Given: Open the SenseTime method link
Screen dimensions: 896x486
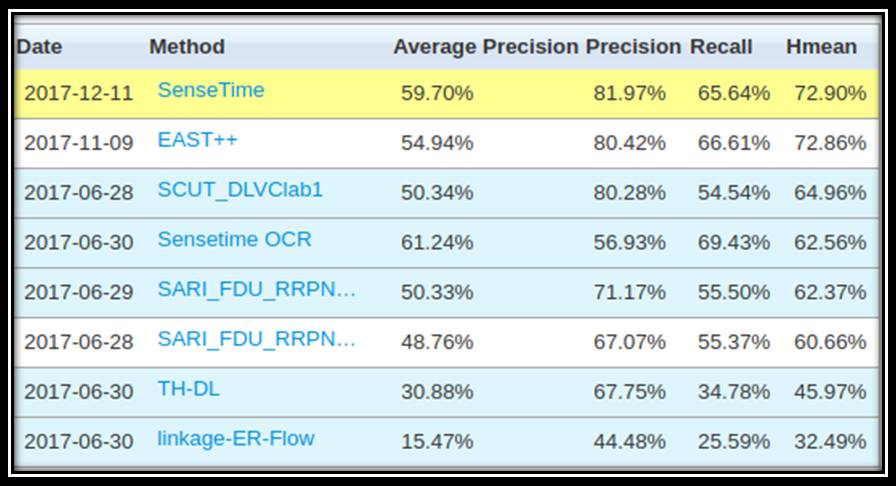Looking at the screenshot, I should (x=211, y=90).
